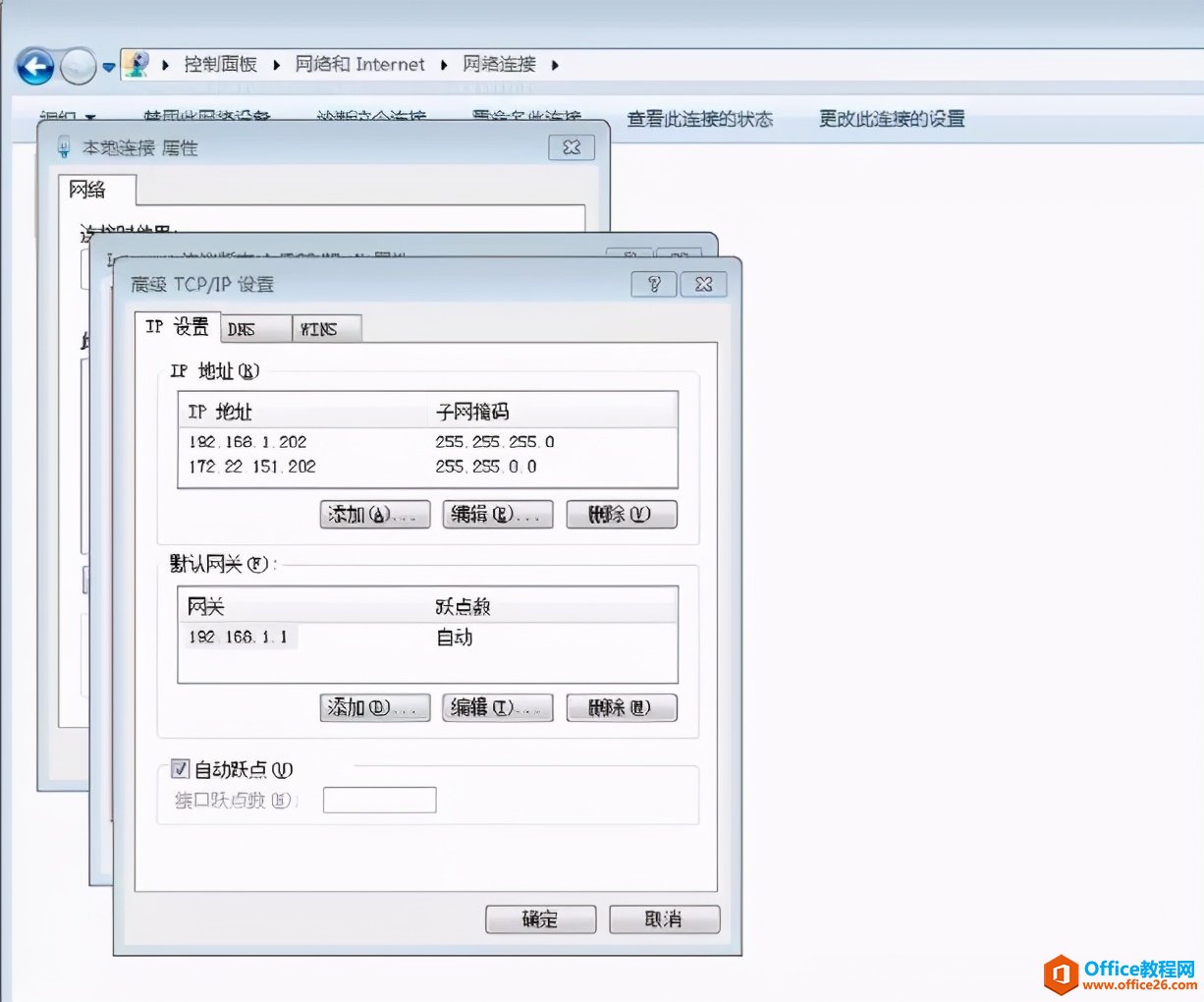Cancel with the 取消 button

[x=665, y=919]
